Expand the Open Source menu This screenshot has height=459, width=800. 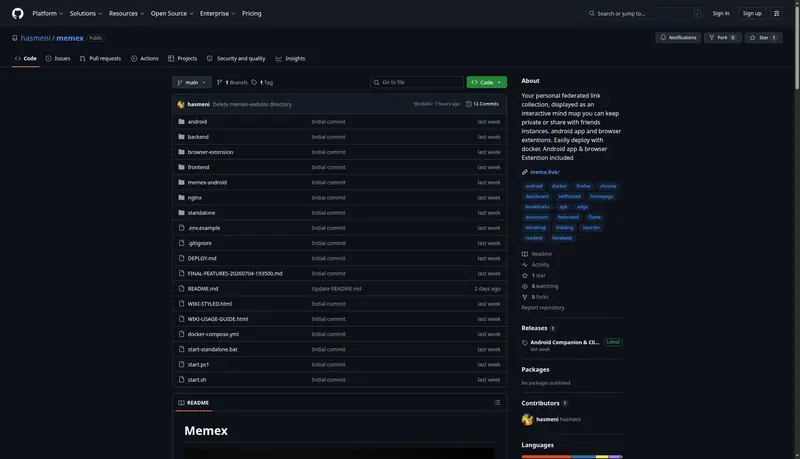pyautogui.click(x=172, y=13)
